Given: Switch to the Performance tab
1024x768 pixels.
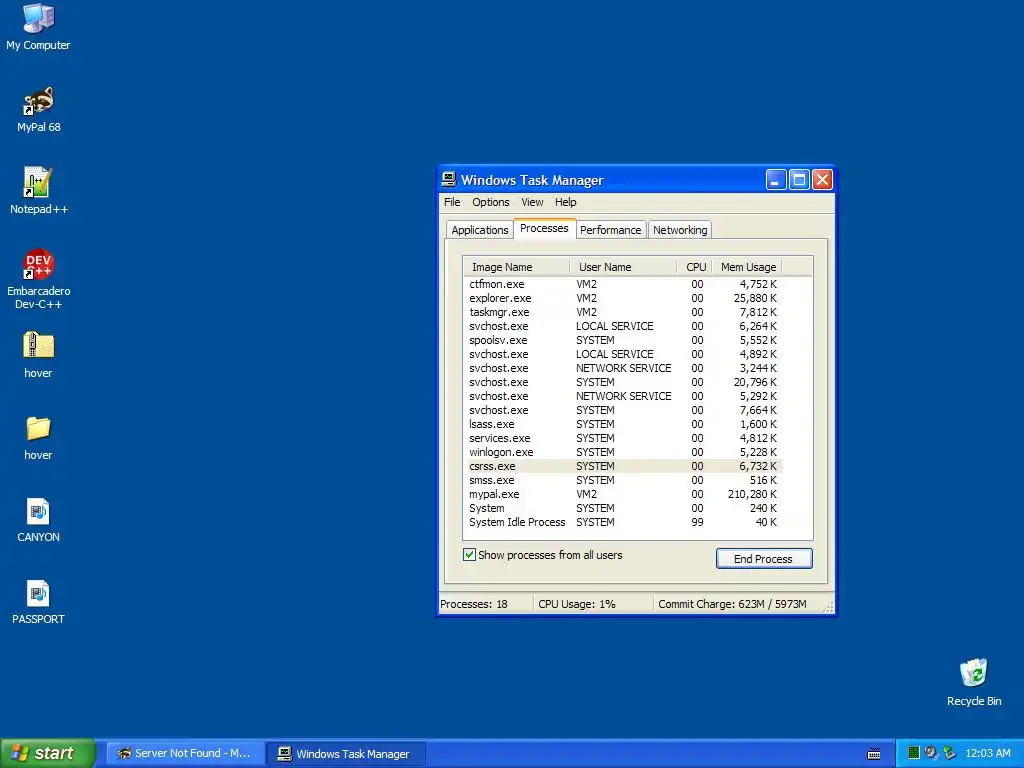Looking at the screenshot, I should (611, 230).
